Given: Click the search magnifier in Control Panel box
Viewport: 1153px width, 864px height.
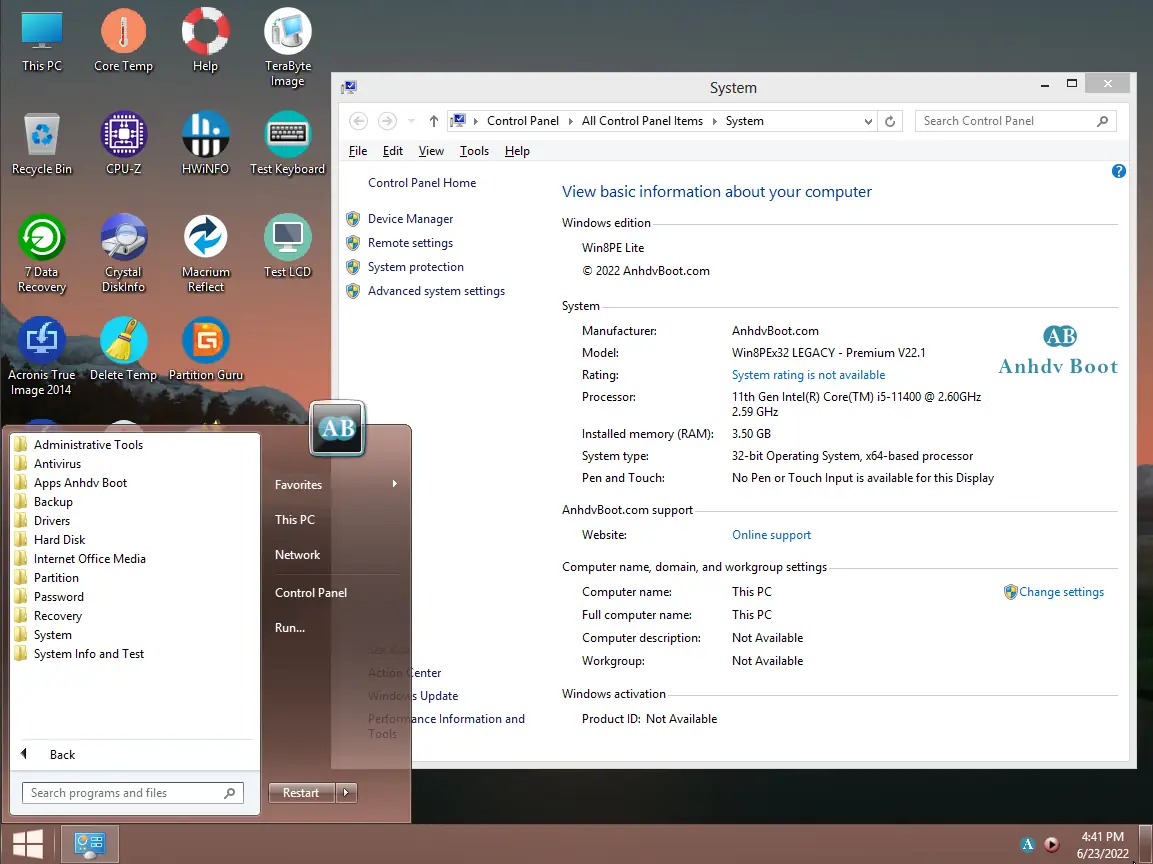Looking at the screenshot, I should click(1102, 121).
